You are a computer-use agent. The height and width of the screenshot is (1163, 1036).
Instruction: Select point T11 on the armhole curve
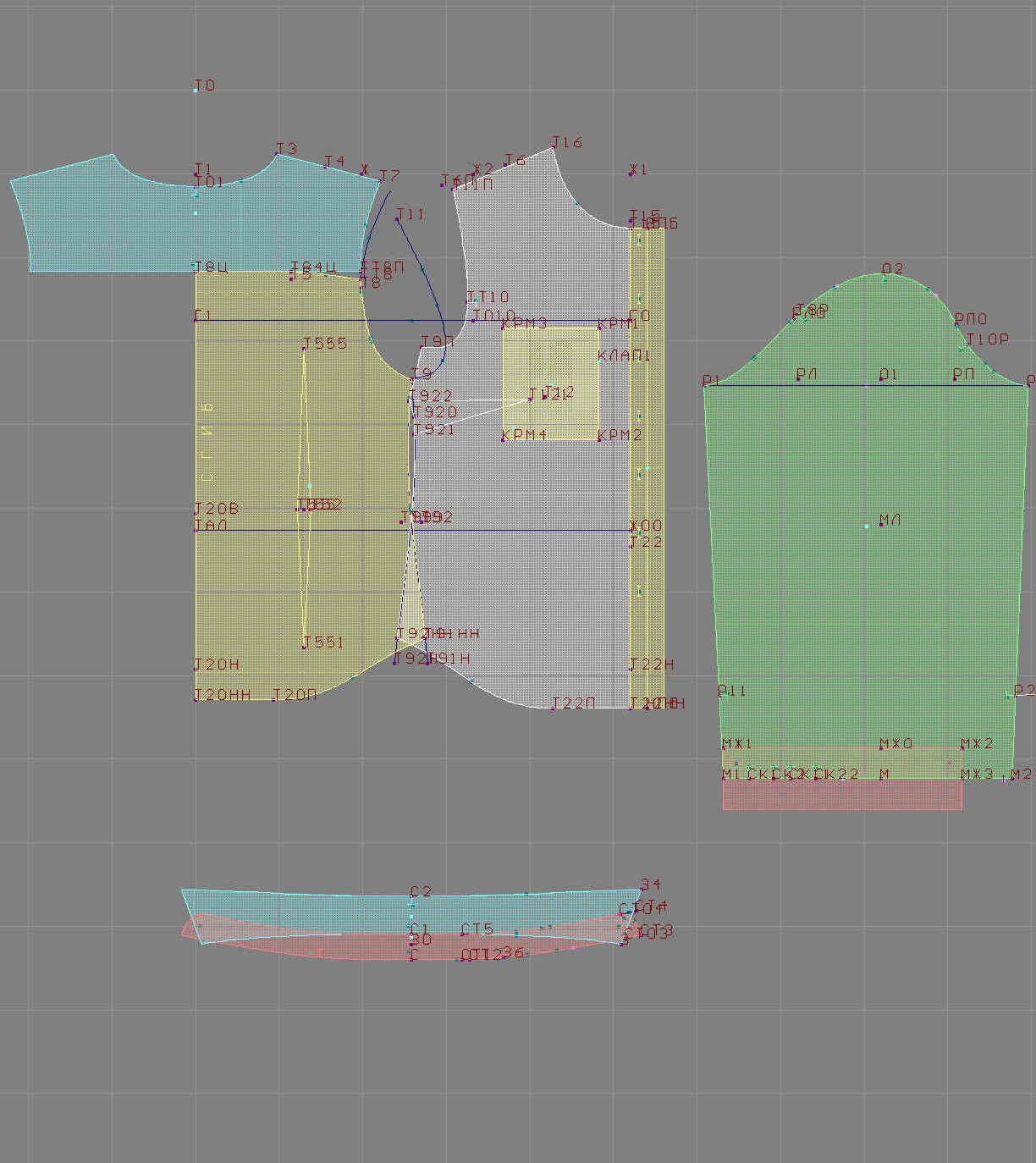[x=397, y=219]
